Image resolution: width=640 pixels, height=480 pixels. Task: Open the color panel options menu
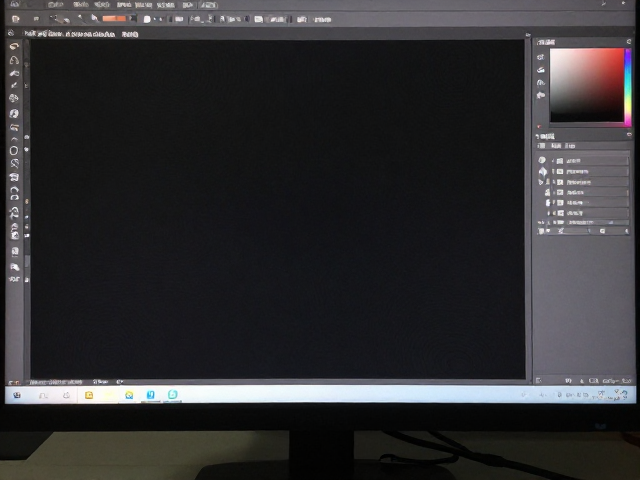point(629,42)
